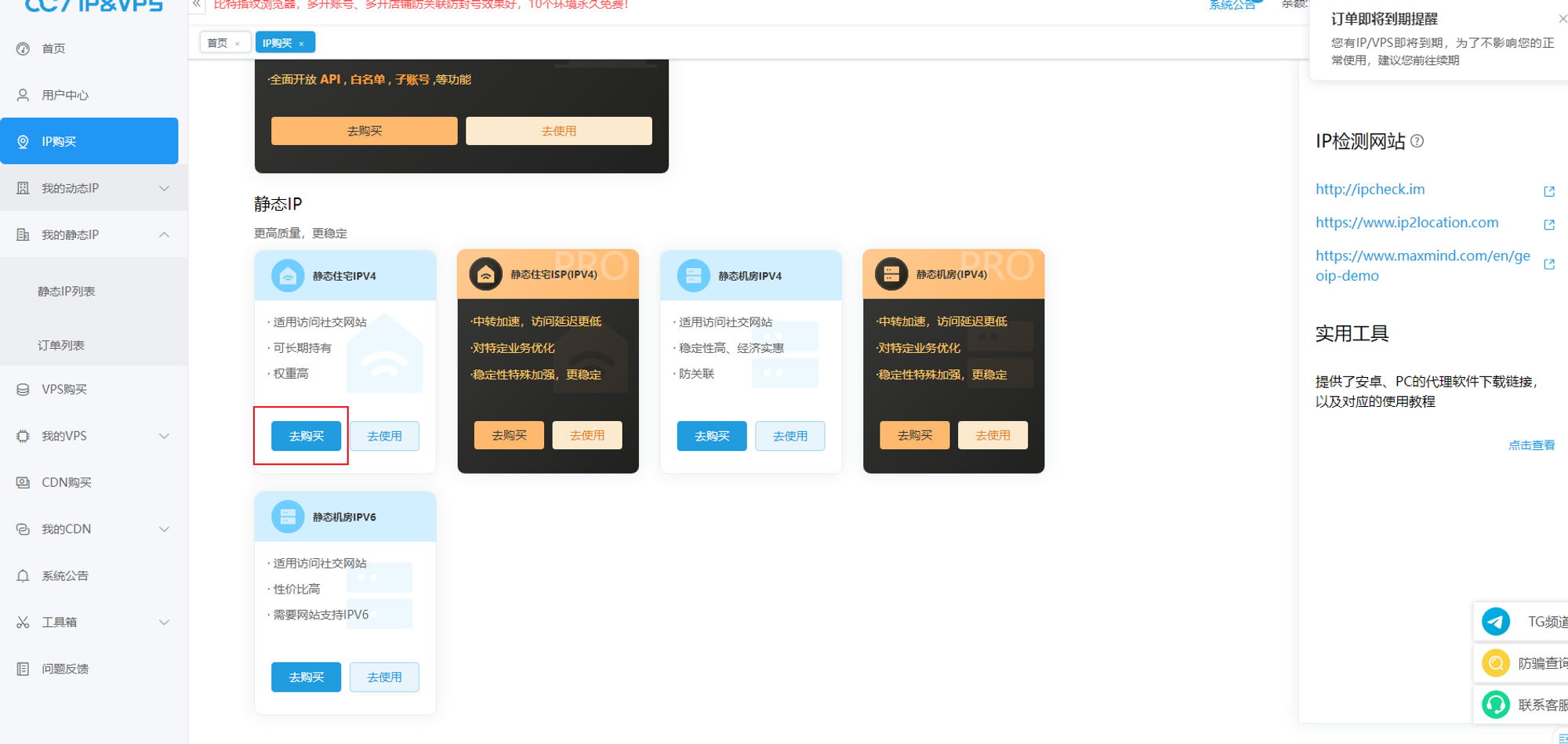Open the TG频道 Telegram icon
1568x744 pixels.
[1496, 621]
